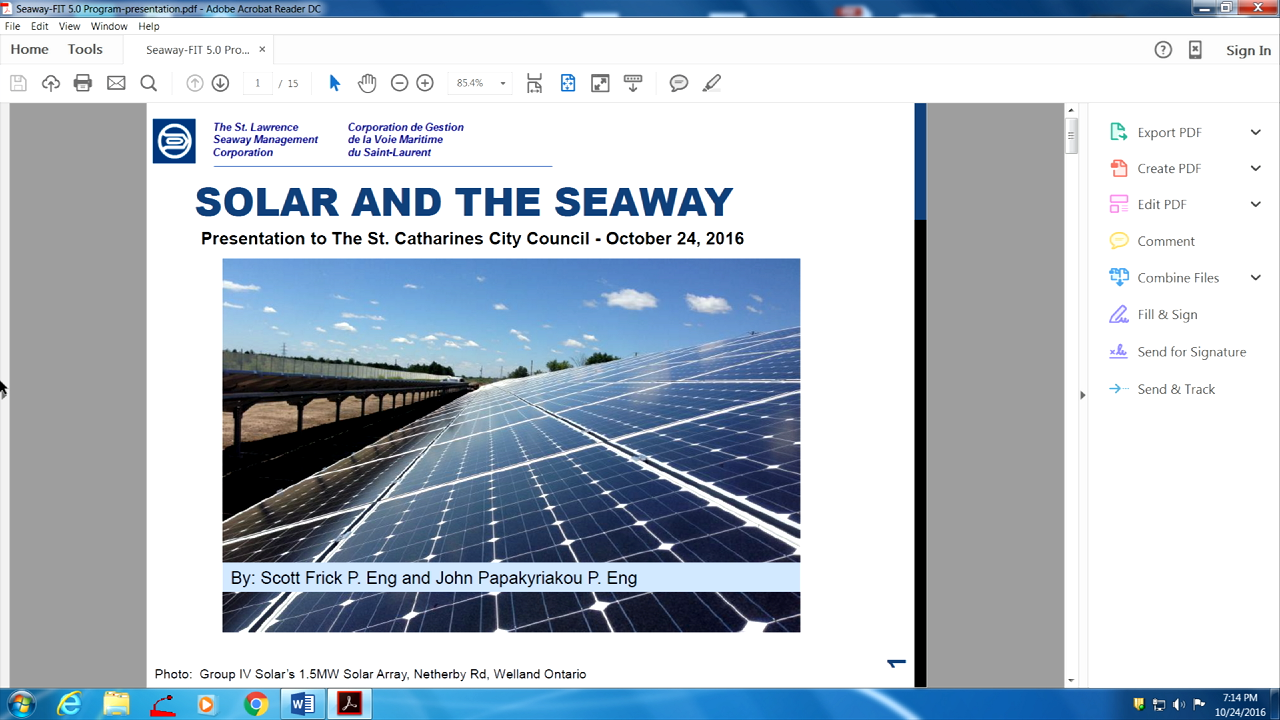Click the mobile link icon near Sign In
This screenshot has width=1280, height=720.
(1195, 50)
